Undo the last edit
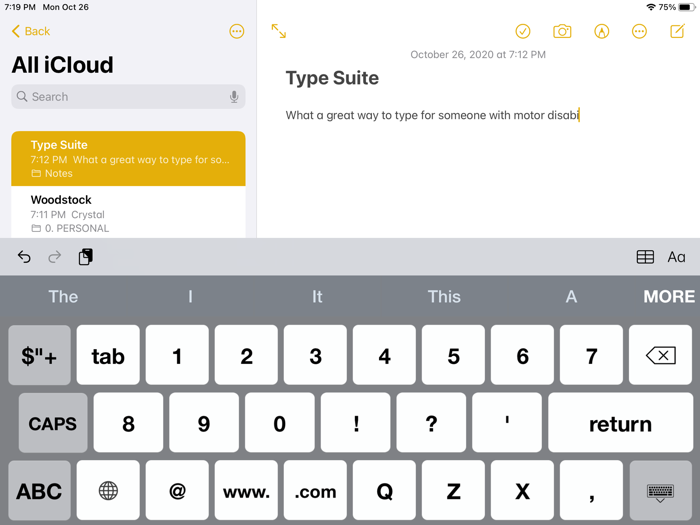 [x=24, y=257]
